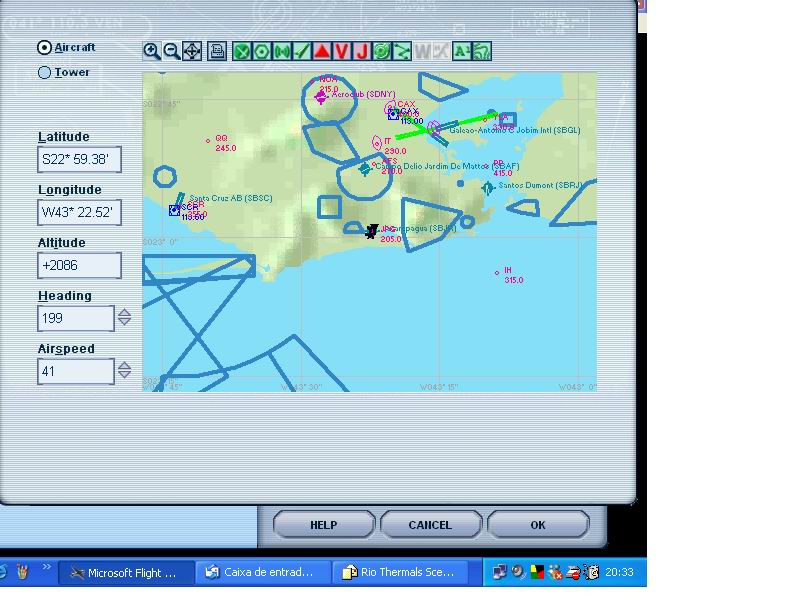Click the Latitude input field
Viewport: 800px width, 600px height.
pyautogui.click(x=79, y=159)
